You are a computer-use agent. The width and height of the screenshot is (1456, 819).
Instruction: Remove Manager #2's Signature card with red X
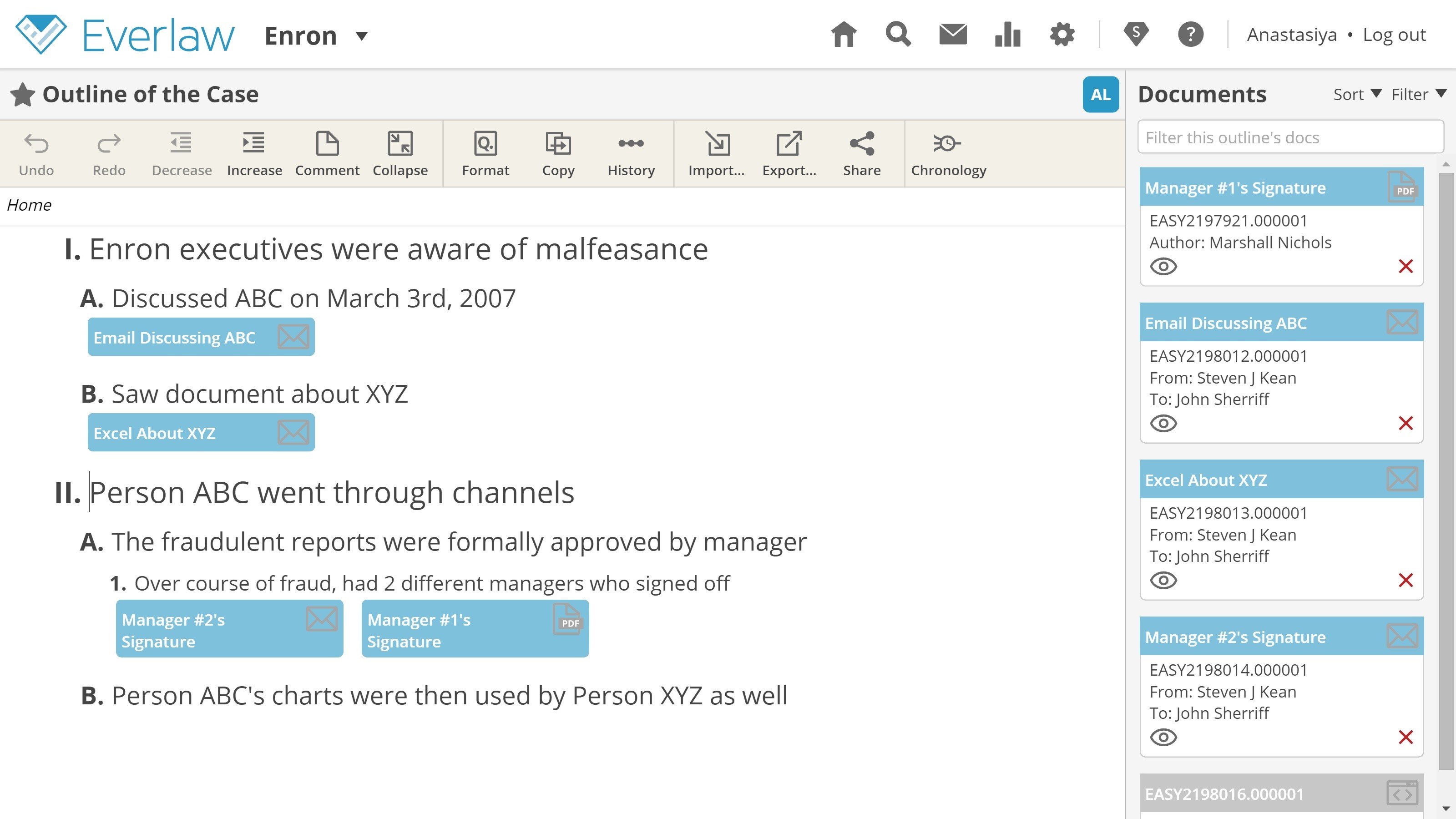coord(1405,737)
